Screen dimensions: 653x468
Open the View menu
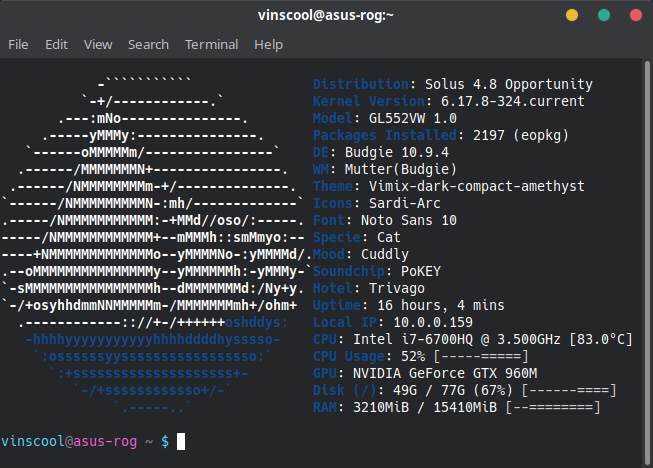click(x=98, y=45)
